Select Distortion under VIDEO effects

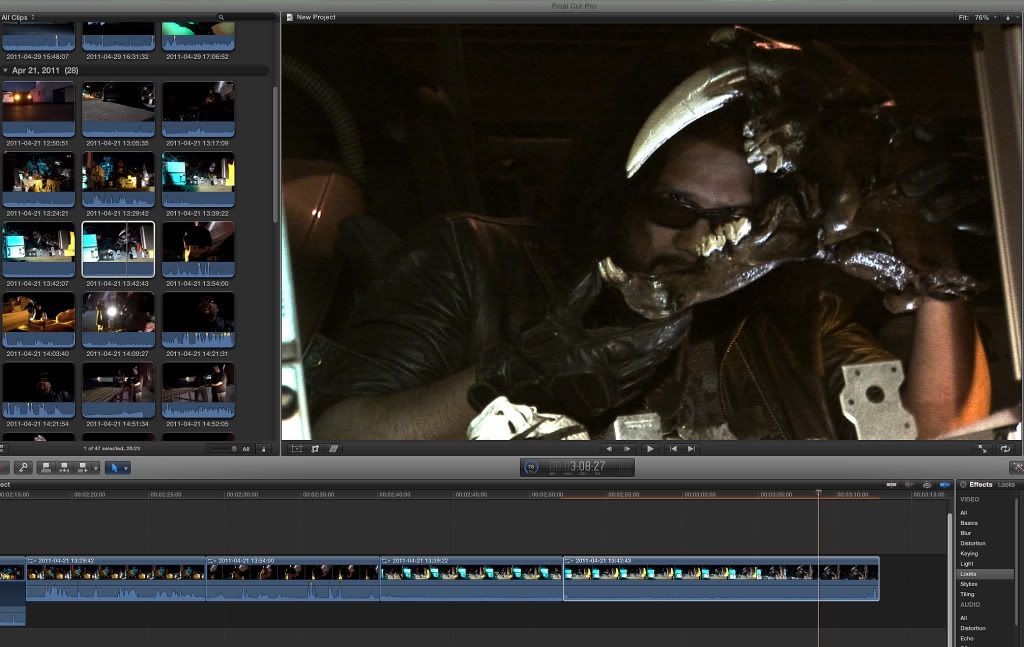[973, 543]
